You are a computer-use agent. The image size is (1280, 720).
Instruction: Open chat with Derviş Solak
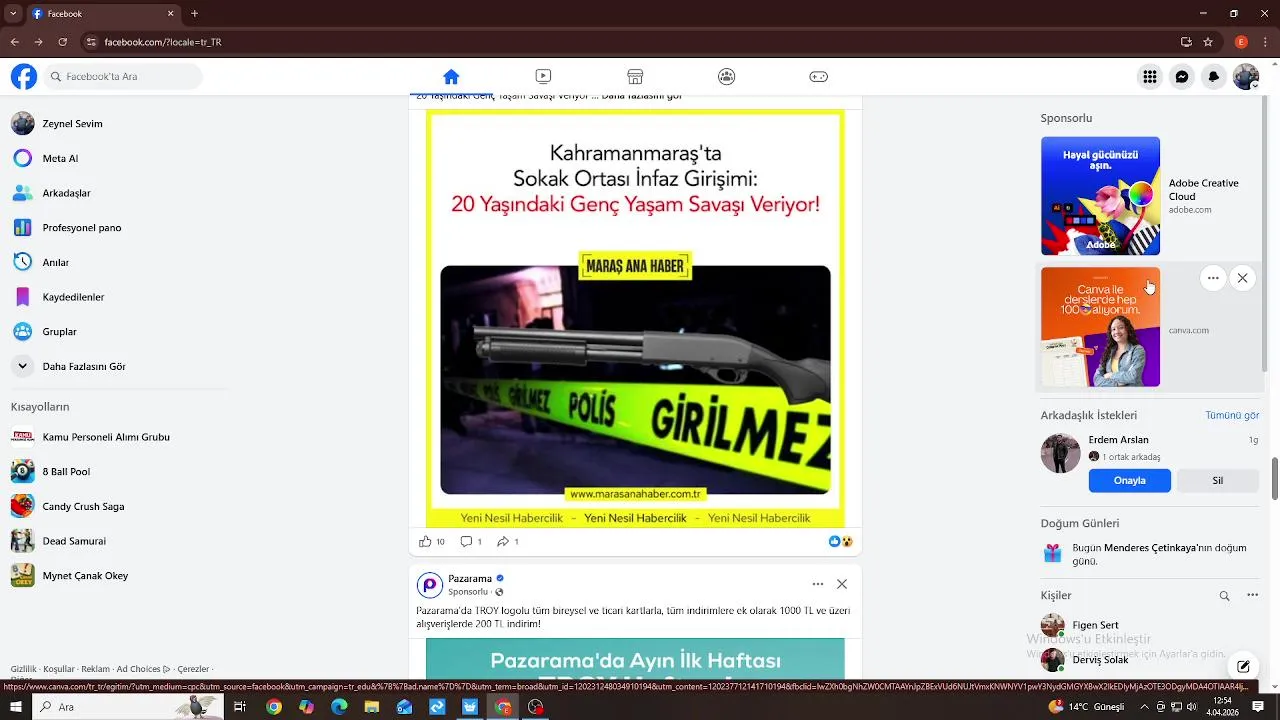(x=1149, y=660)
